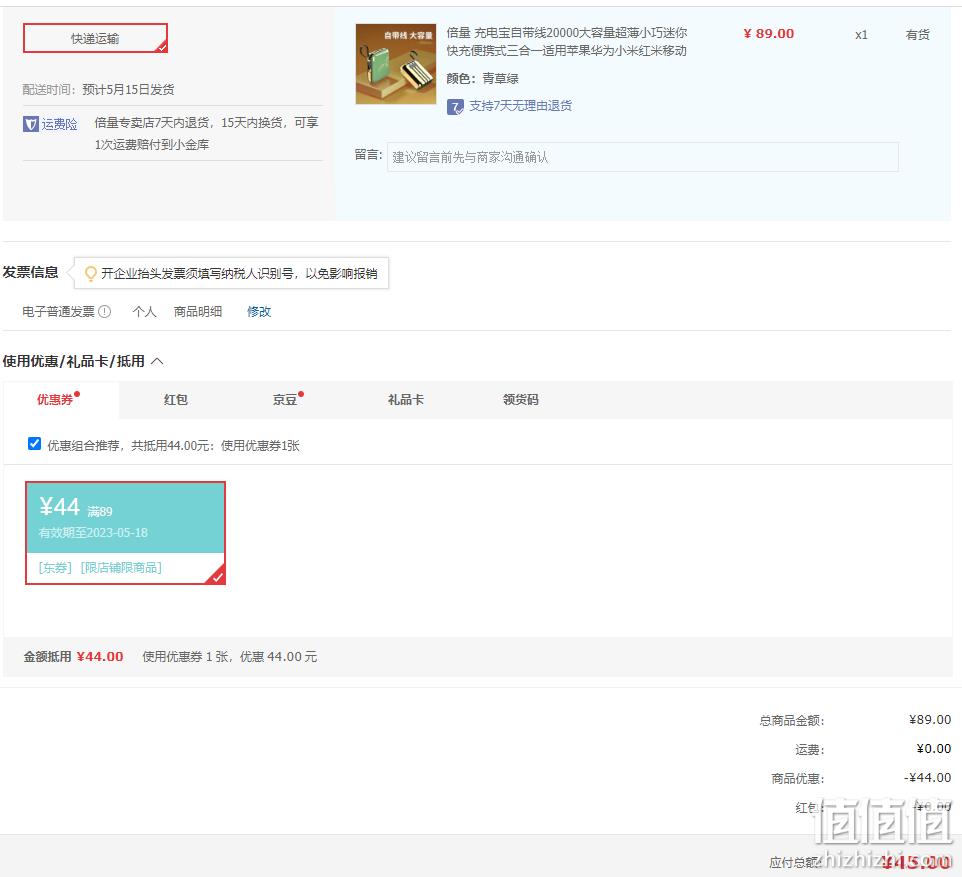Viewport: 962px width, 877px height.
Task: Open the power bank product thumbnail
Action: tap(396, 64)
